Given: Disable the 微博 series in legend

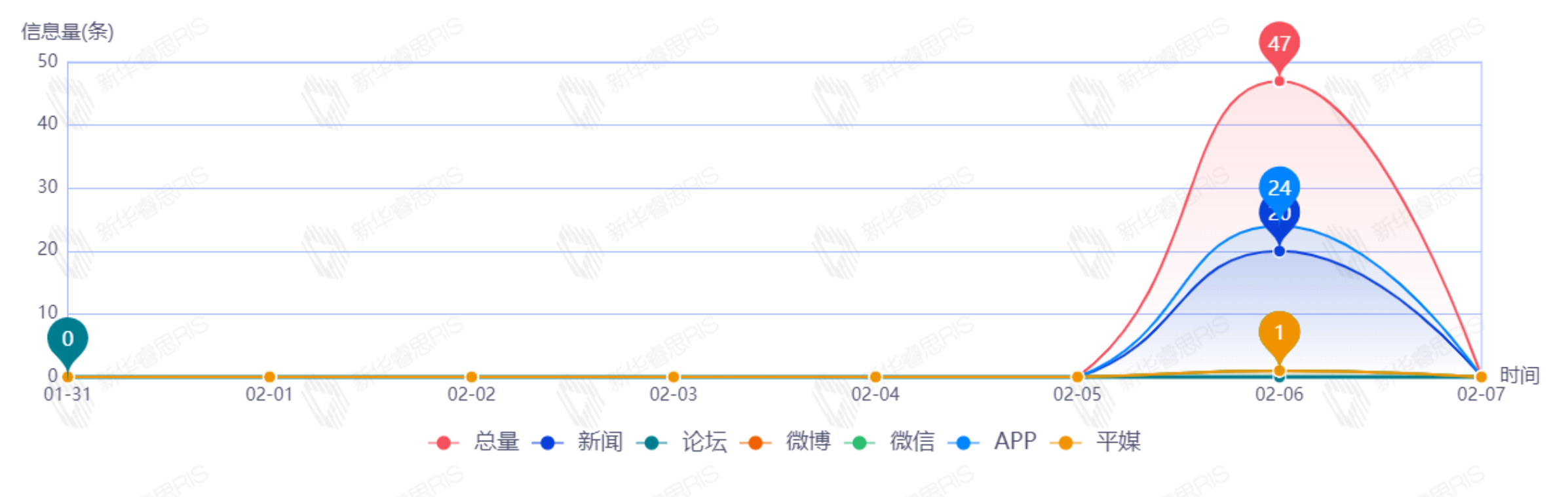Looking at the screenshot, I should (786, 442).
